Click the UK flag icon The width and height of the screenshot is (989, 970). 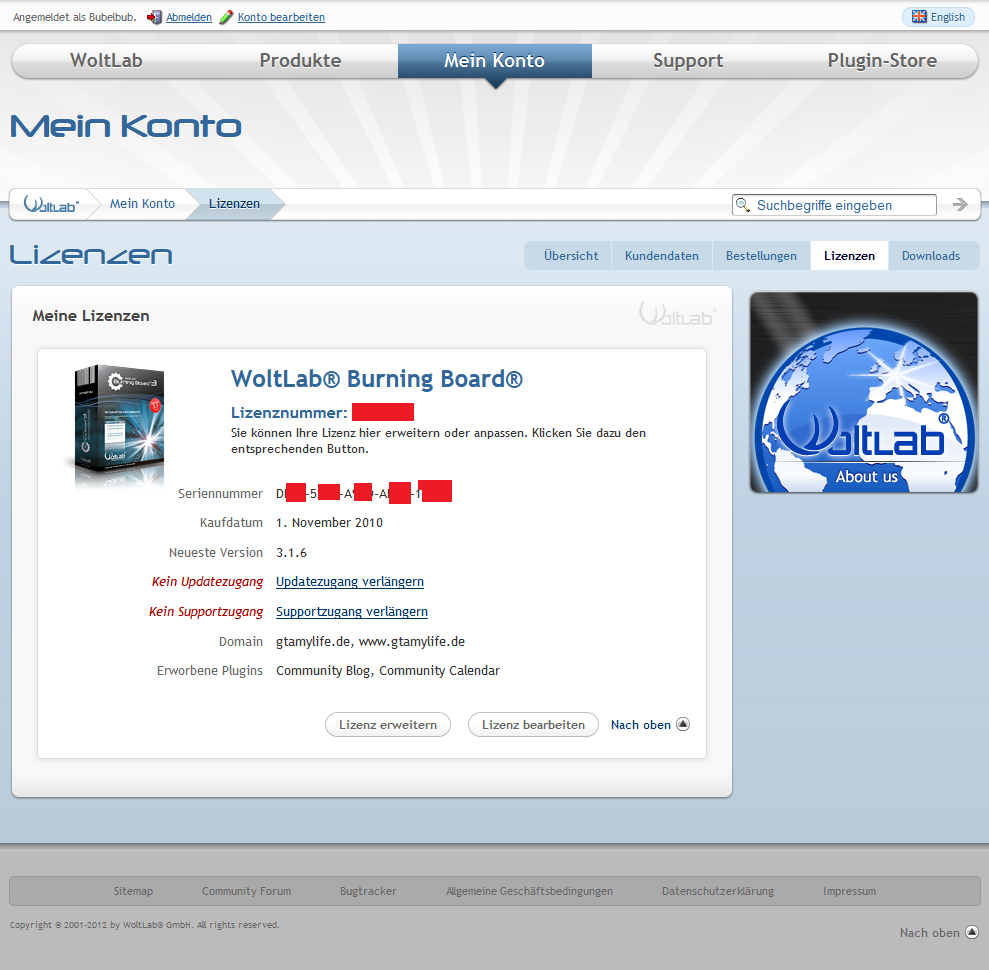(919, 16)
